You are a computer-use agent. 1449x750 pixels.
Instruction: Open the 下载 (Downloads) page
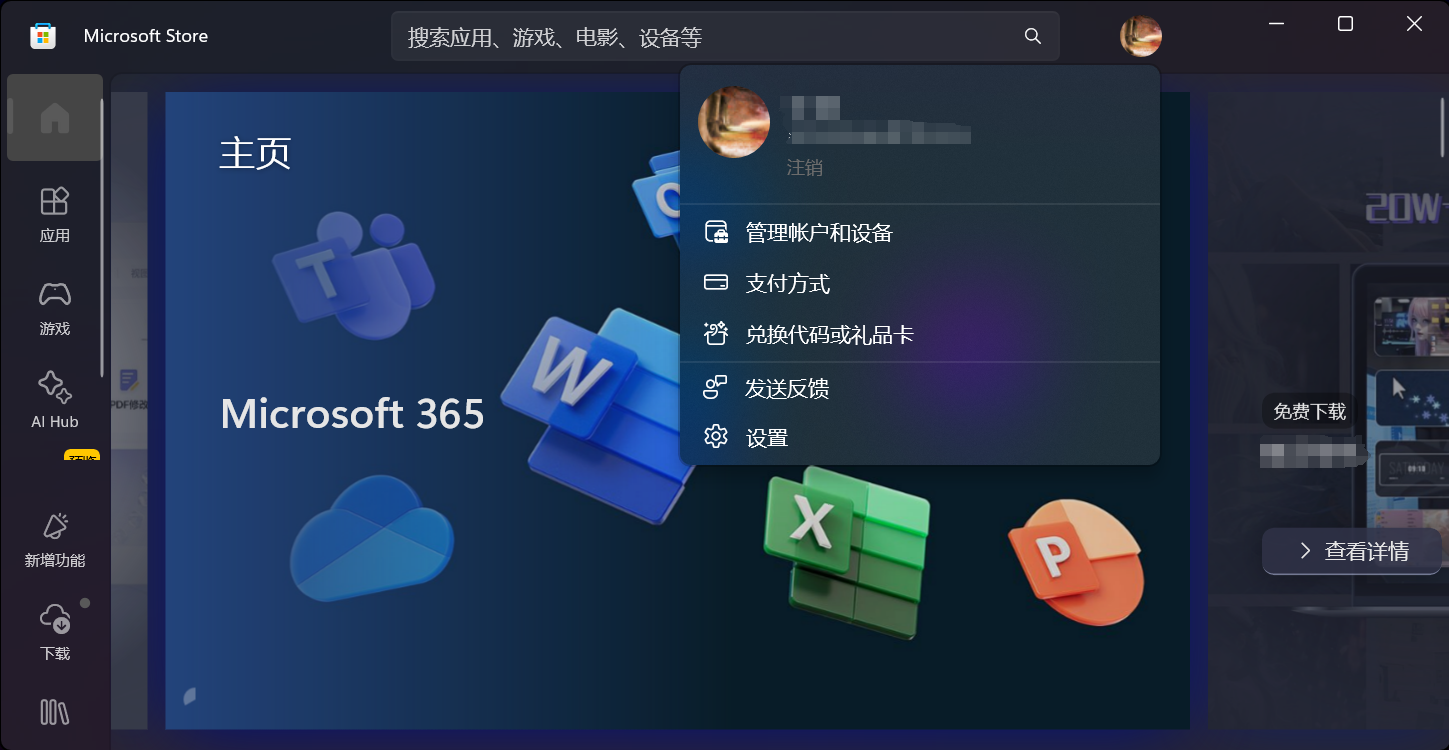coord(54,632)
